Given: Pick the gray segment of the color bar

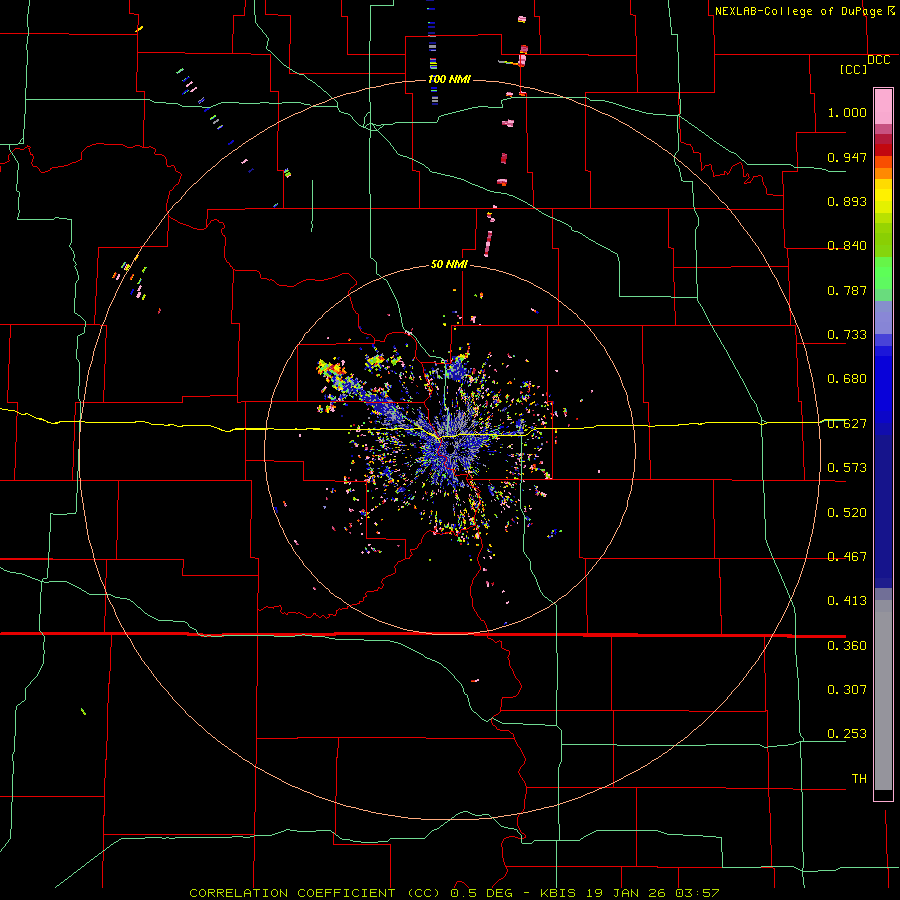Looking at the screenshot, I should [x=883, y=695].
